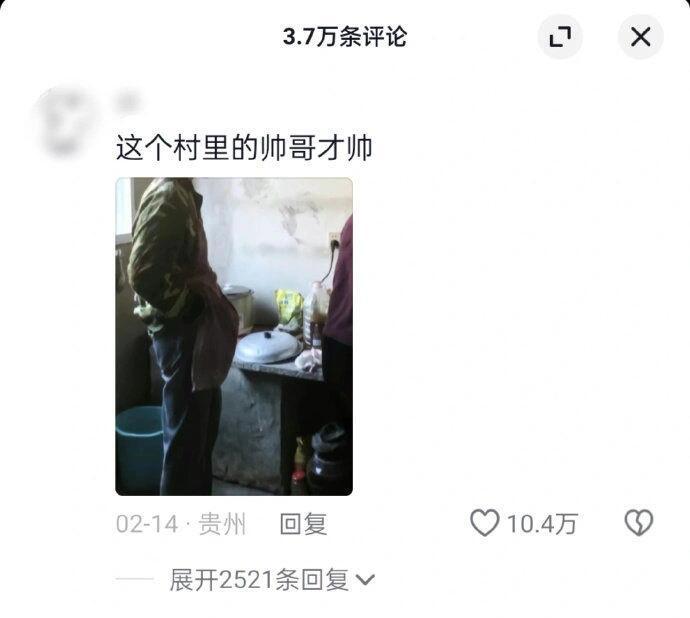Click the white pot lid in the photo
This screenshot has width=690, height=618.
click(268, 346)
